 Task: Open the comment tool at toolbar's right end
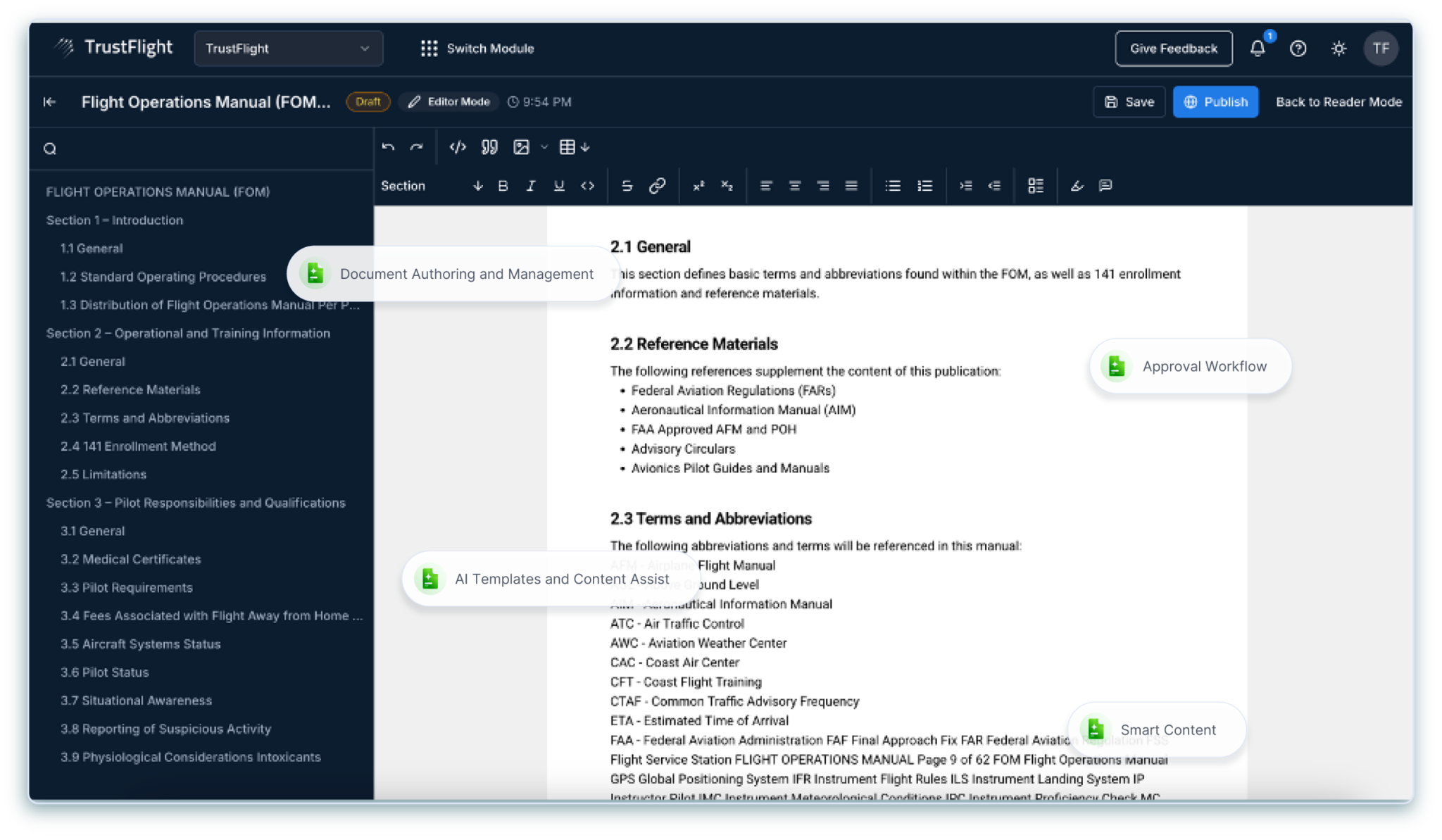point(1105,185)
